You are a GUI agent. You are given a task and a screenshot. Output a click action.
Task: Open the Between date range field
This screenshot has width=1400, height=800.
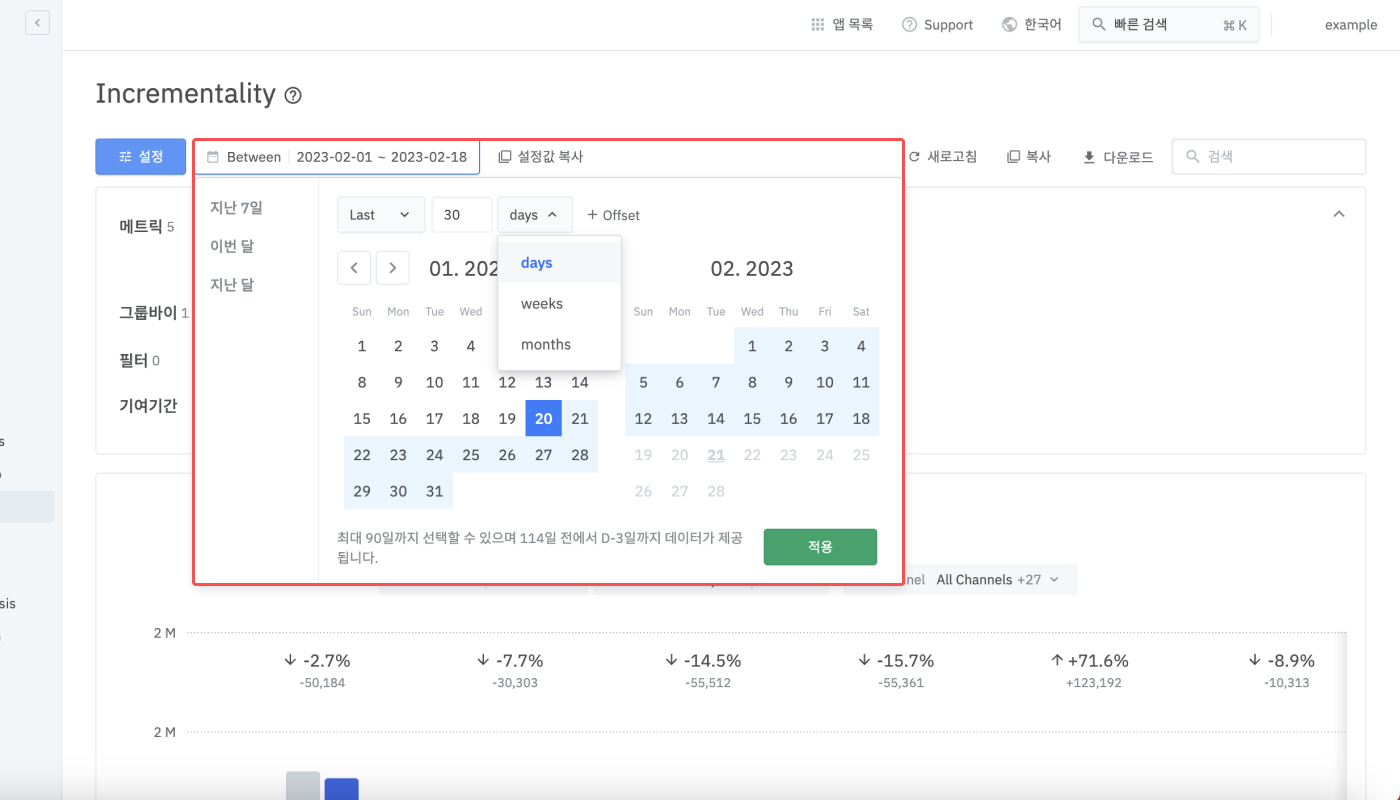tap(337, 157)
